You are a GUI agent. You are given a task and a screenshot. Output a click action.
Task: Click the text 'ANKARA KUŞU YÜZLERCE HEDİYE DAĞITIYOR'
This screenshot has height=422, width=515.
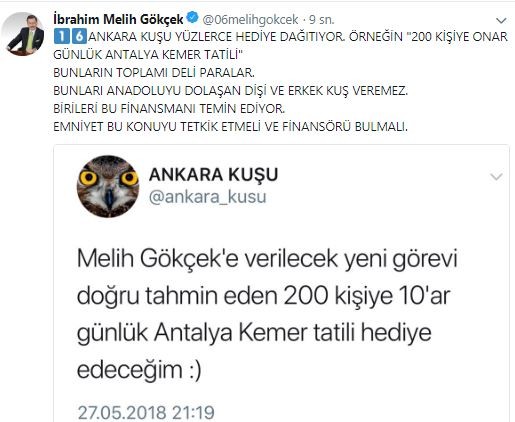click(216, 36)
